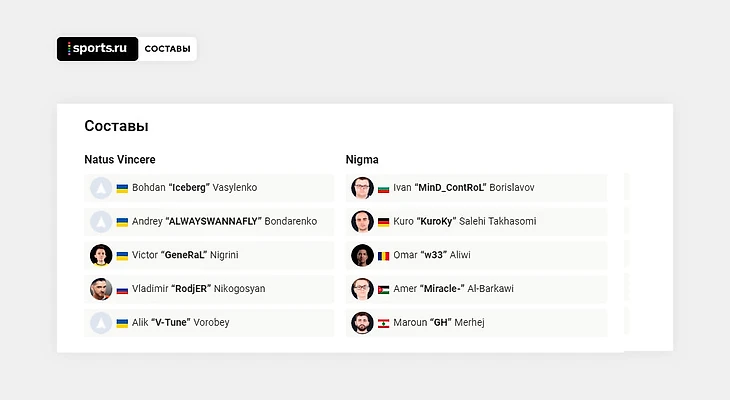
Task: Click V-Tune's placeholder avatar icon
Action: coord(101,323)
